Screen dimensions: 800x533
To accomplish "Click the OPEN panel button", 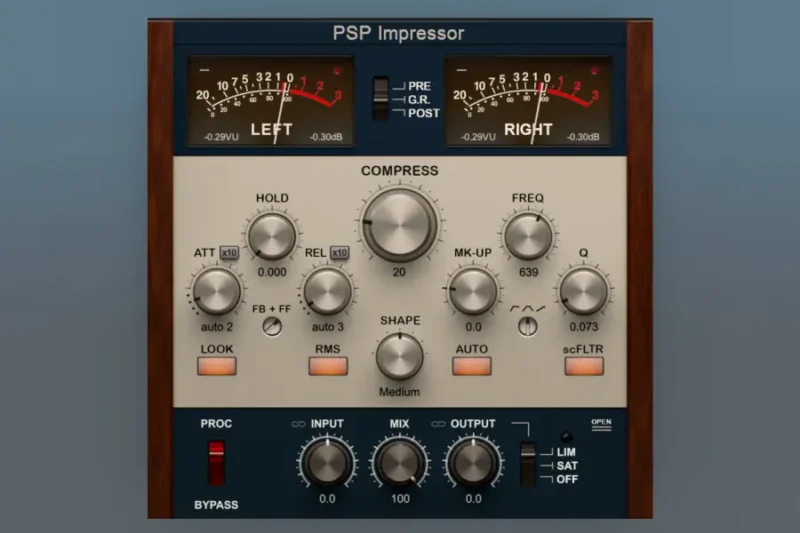I will pos(601,423).
